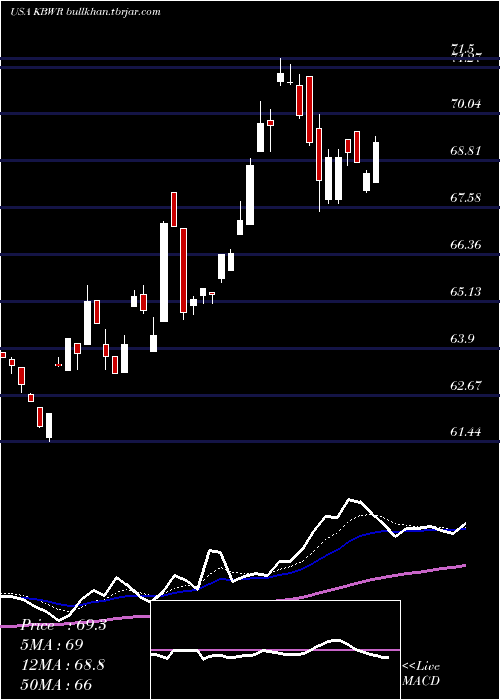
Task: Select the 61.44 price level label
Action: [466, 432]
